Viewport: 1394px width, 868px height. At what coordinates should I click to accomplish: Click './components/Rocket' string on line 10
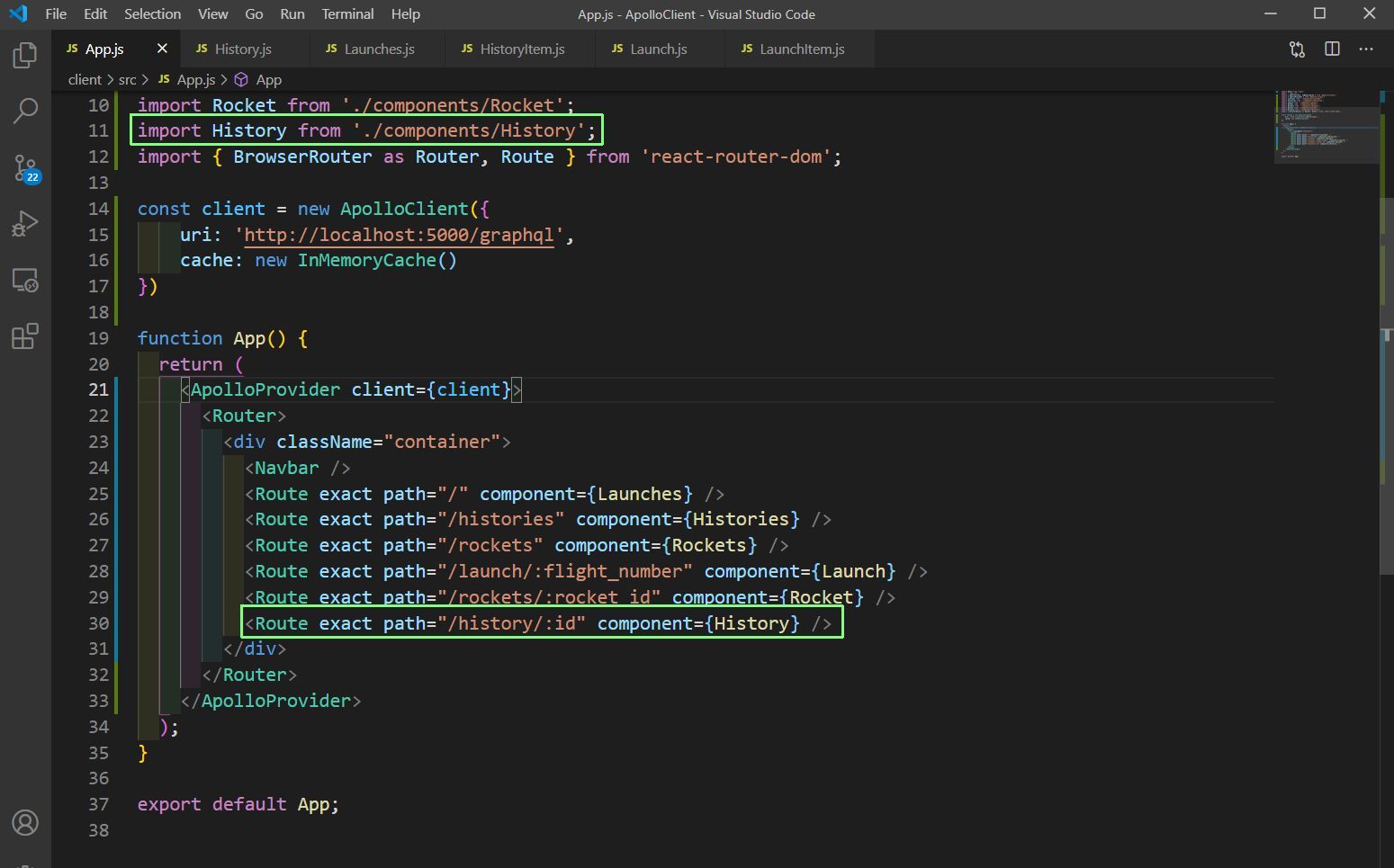point(453,105)
